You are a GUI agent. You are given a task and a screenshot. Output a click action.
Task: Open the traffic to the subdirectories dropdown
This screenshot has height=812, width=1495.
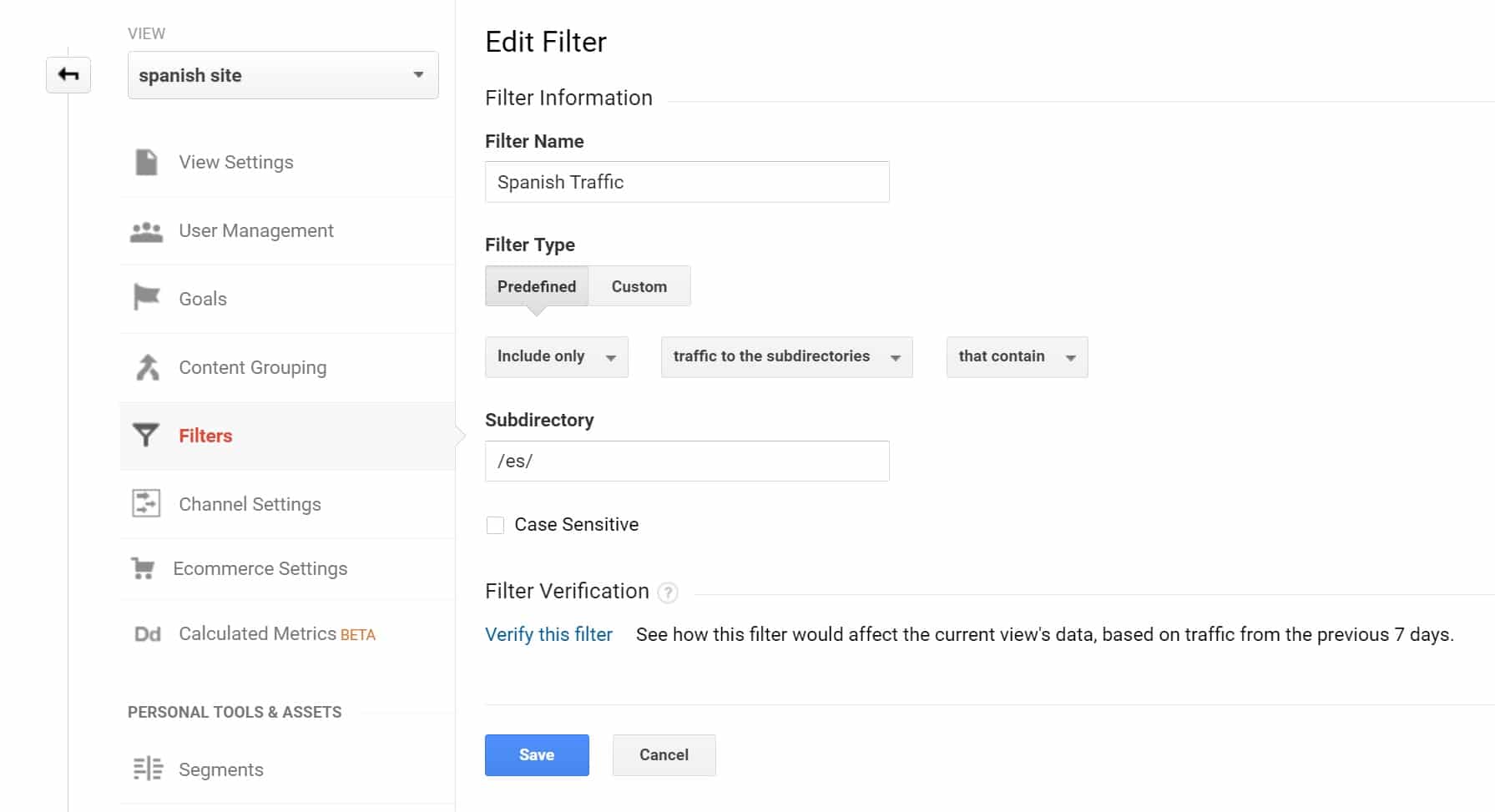point(786,357)
